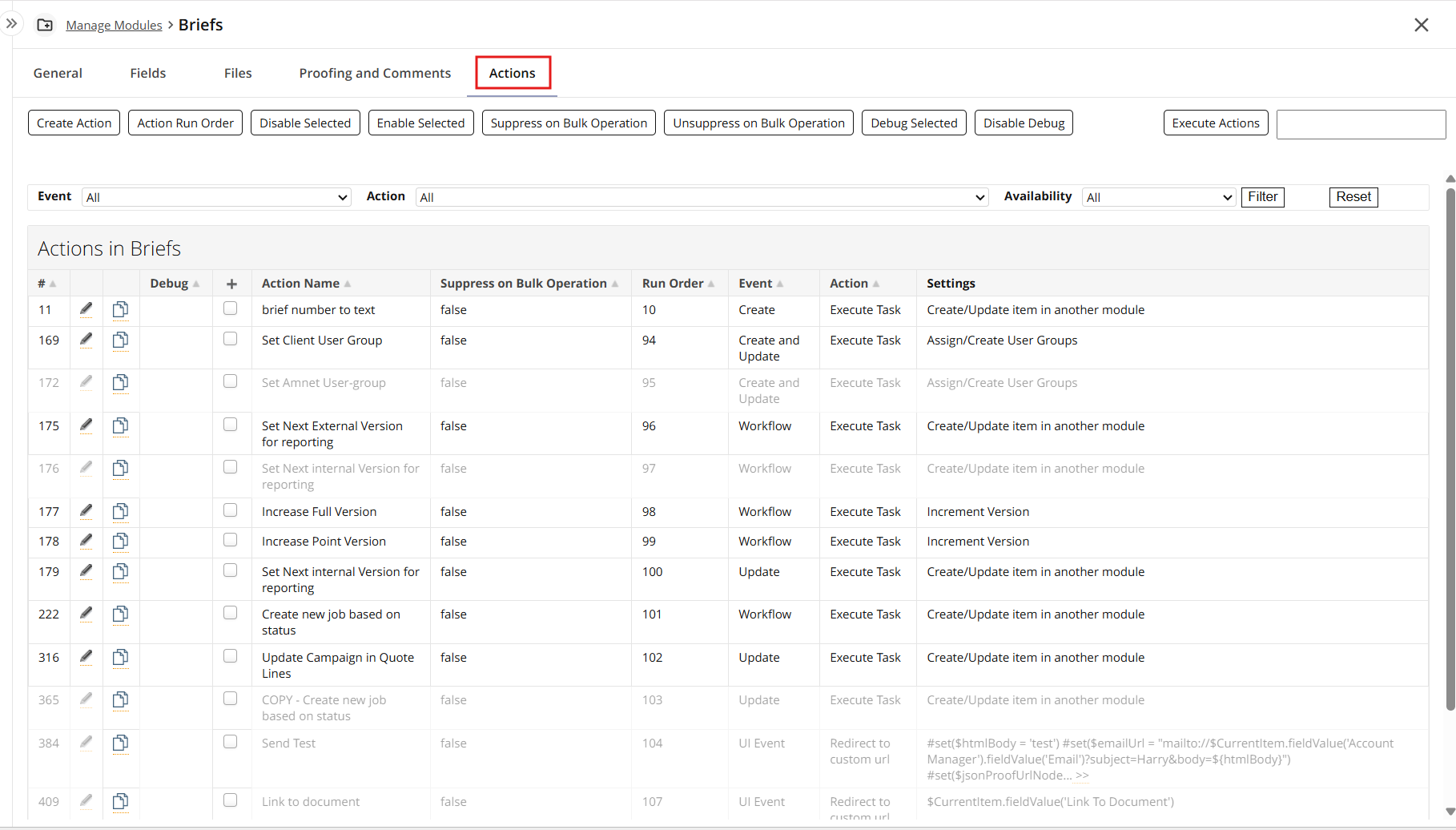Edit action 175 Set Next External Version
The height and width of the screenshot is (830, 1456).
(x=86, y=425)
